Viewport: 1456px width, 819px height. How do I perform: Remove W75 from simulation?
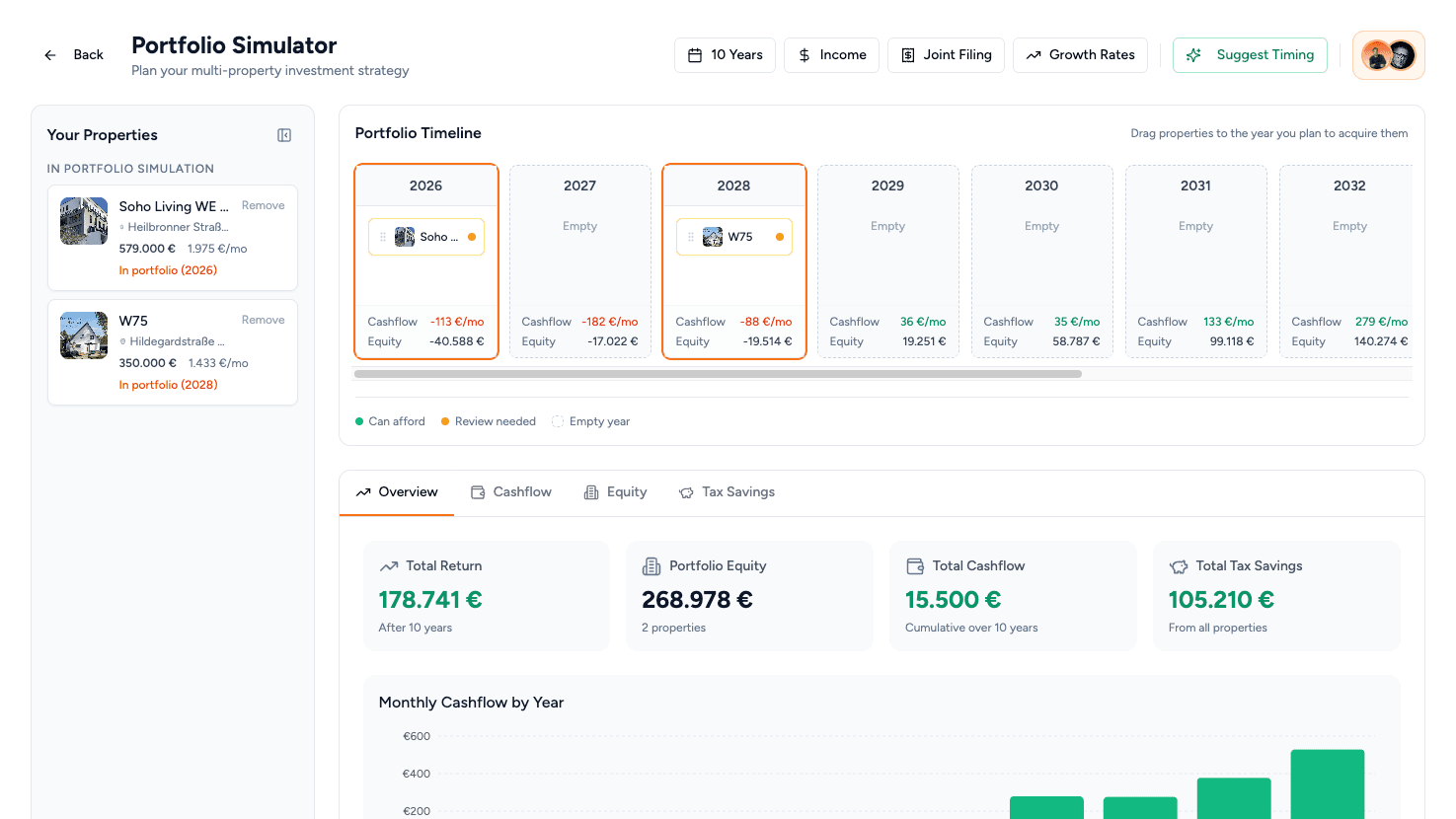point(263,320)
